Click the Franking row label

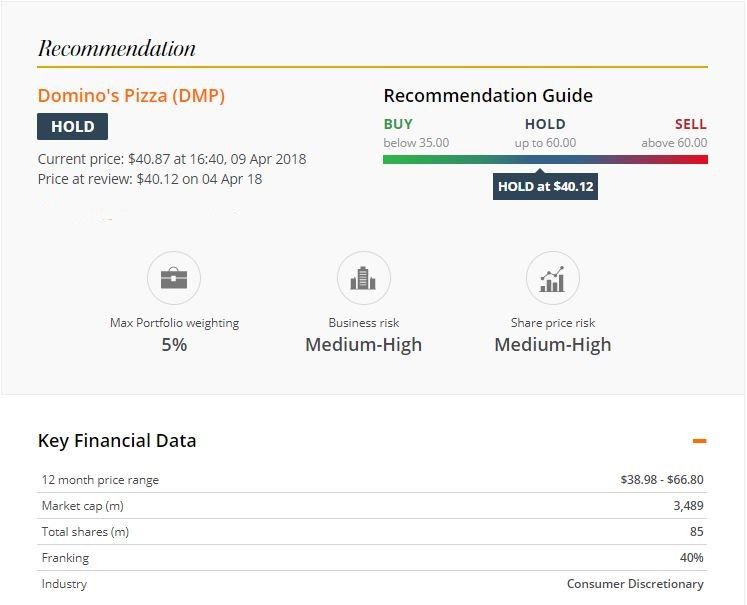click(65, 558)
